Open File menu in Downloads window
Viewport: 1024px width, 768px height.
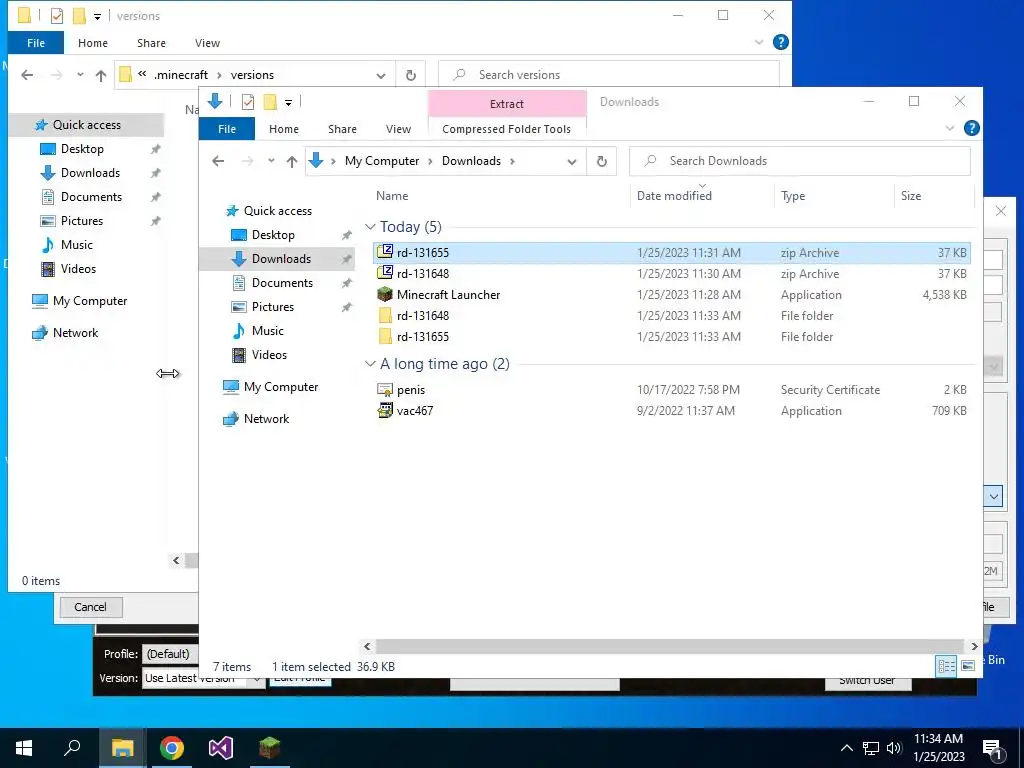pos(227,129)
